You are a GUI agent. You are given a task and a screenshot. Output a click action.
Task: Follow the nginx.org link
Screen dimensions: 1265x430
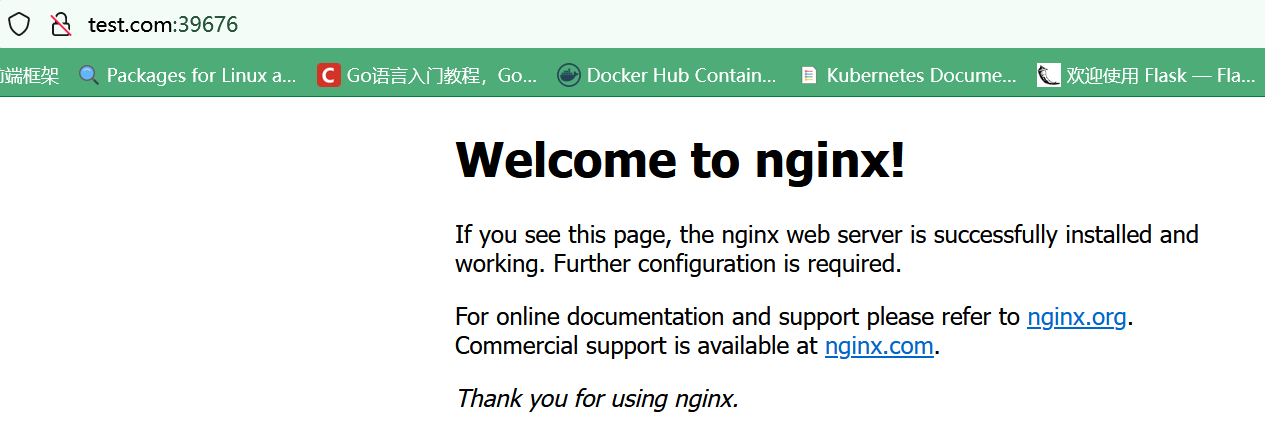[x=1077, y=317]
